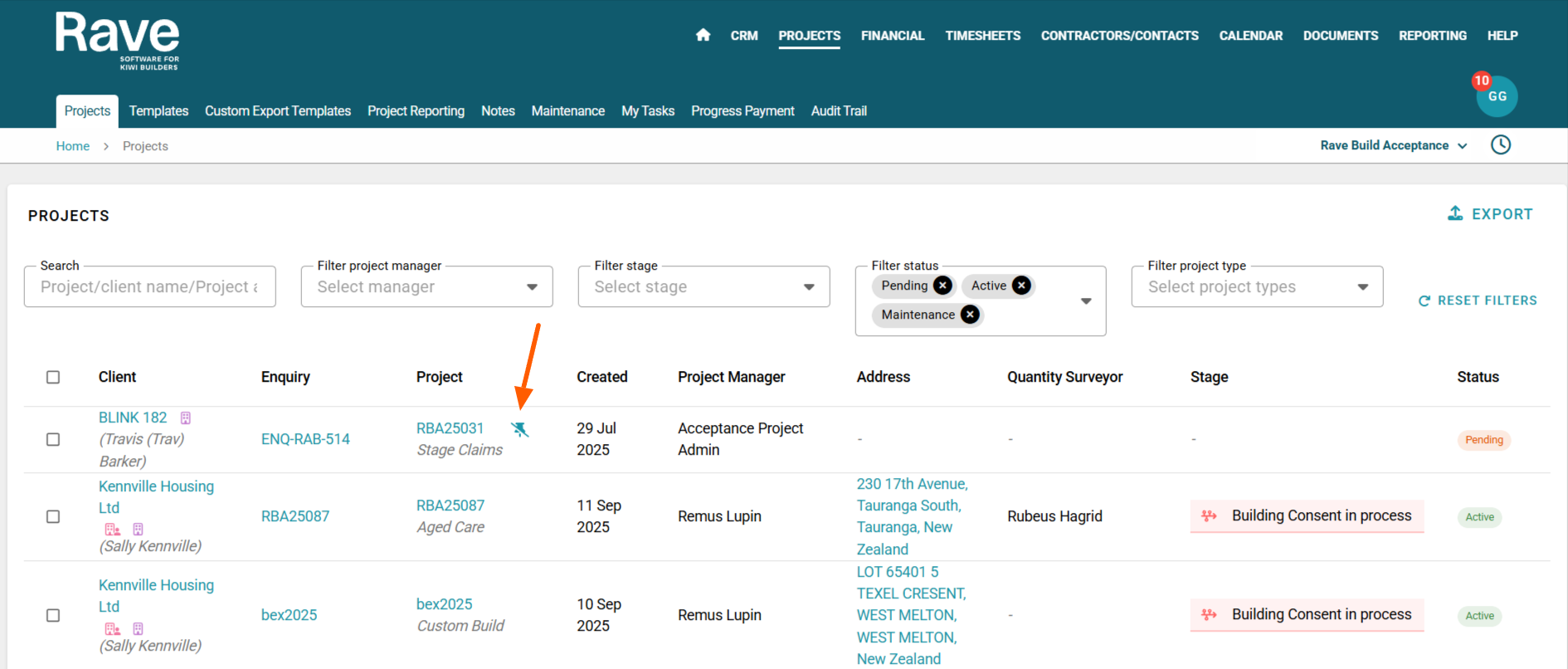Open the Filter project manager dropdown

[426, 286]
